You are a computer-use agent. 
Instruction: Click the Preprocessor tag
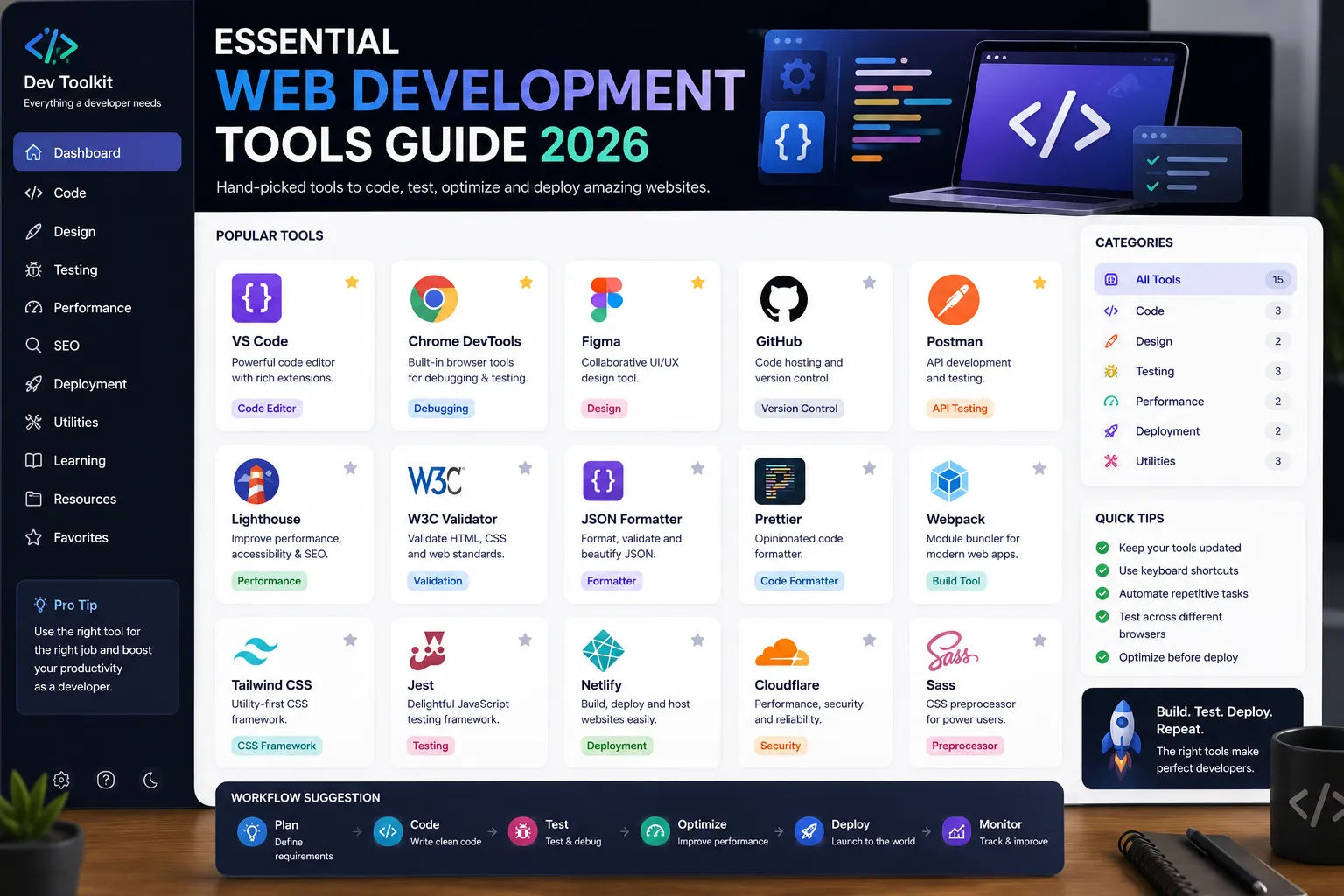click(964, 745)
